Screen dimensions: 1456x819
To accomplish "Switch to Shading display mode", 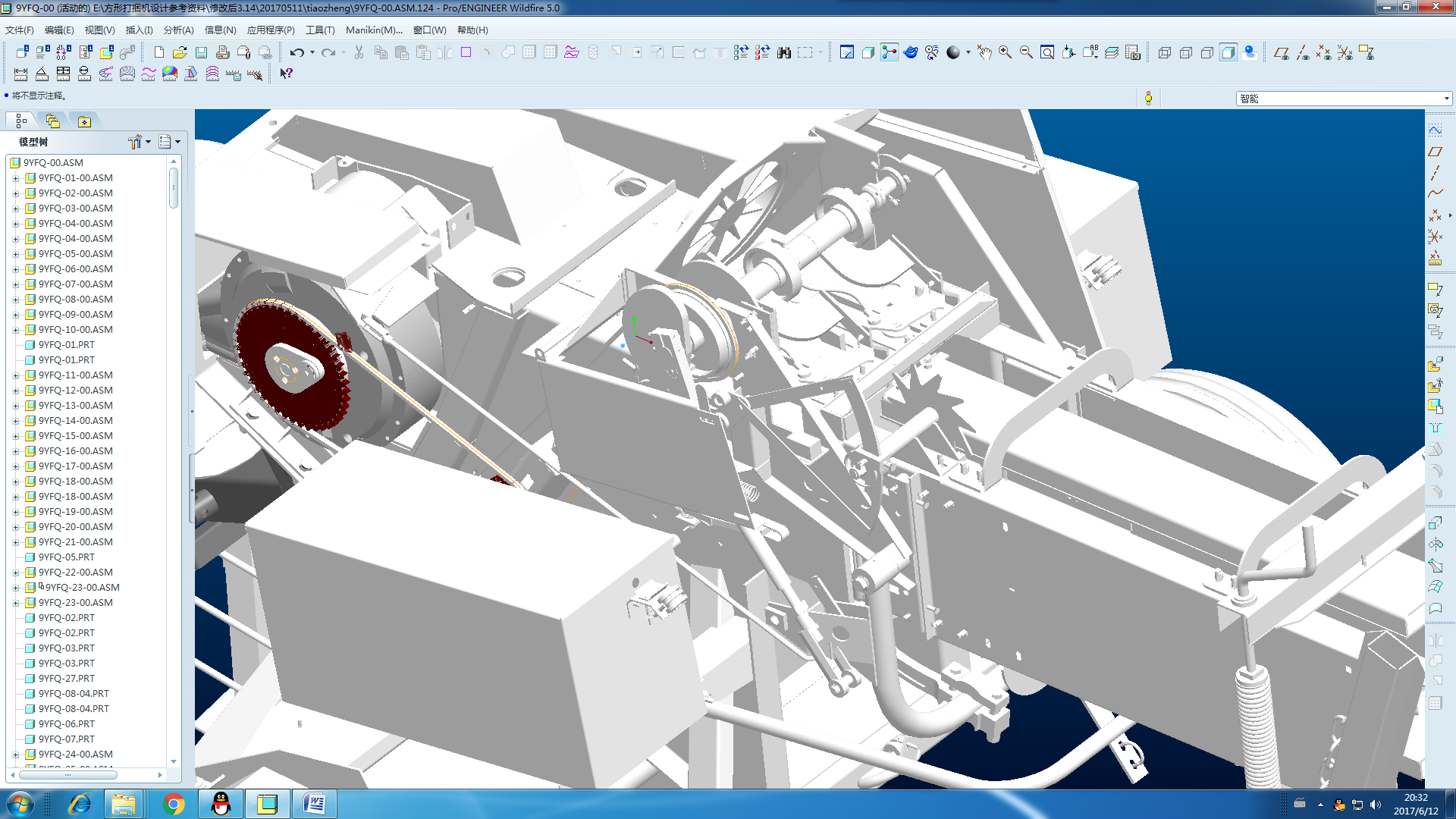I will coord(1228,52).
